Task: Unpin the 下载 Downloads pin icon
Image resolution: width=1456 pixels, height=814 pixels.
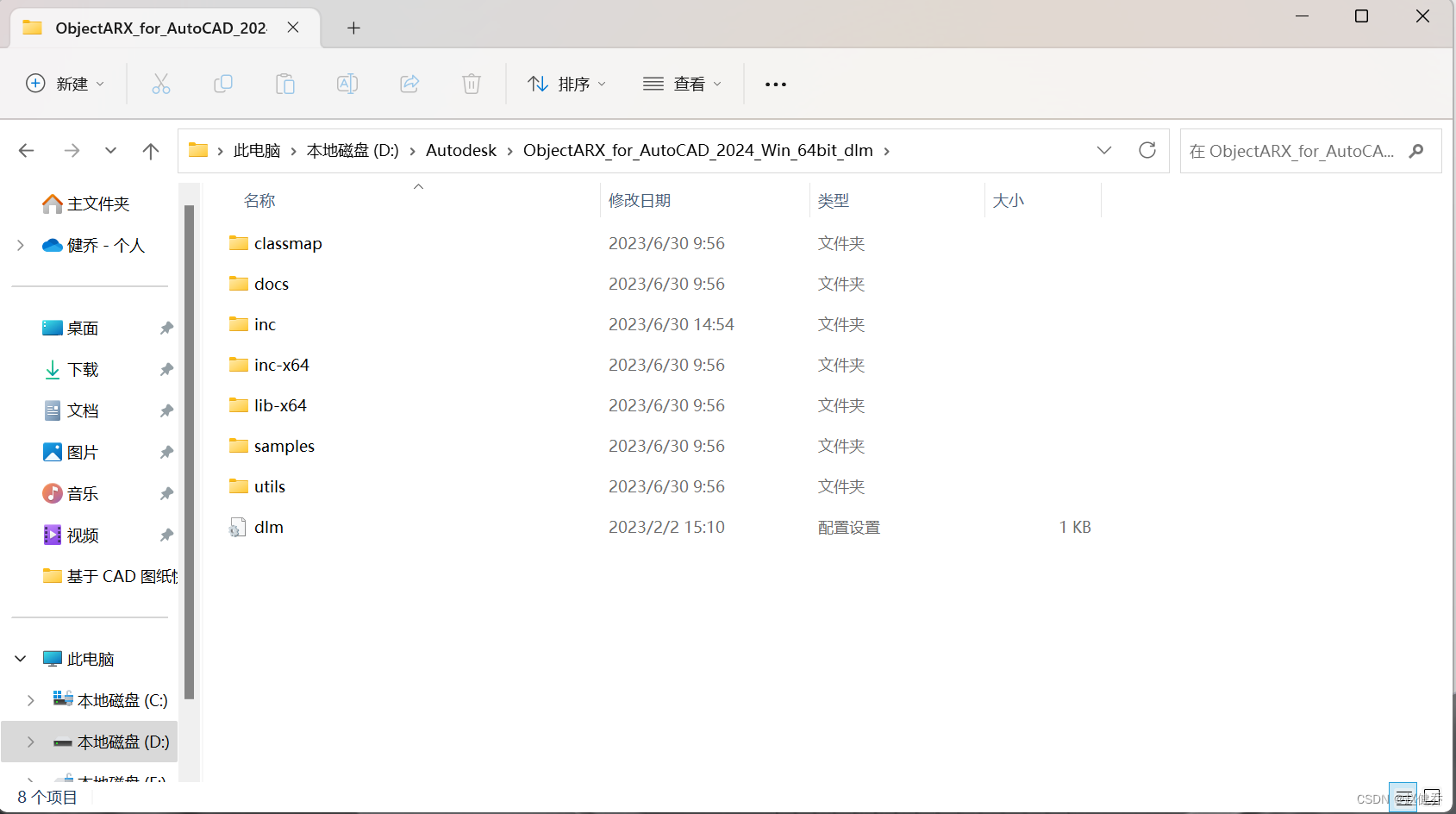Action: tap(166, 369)
